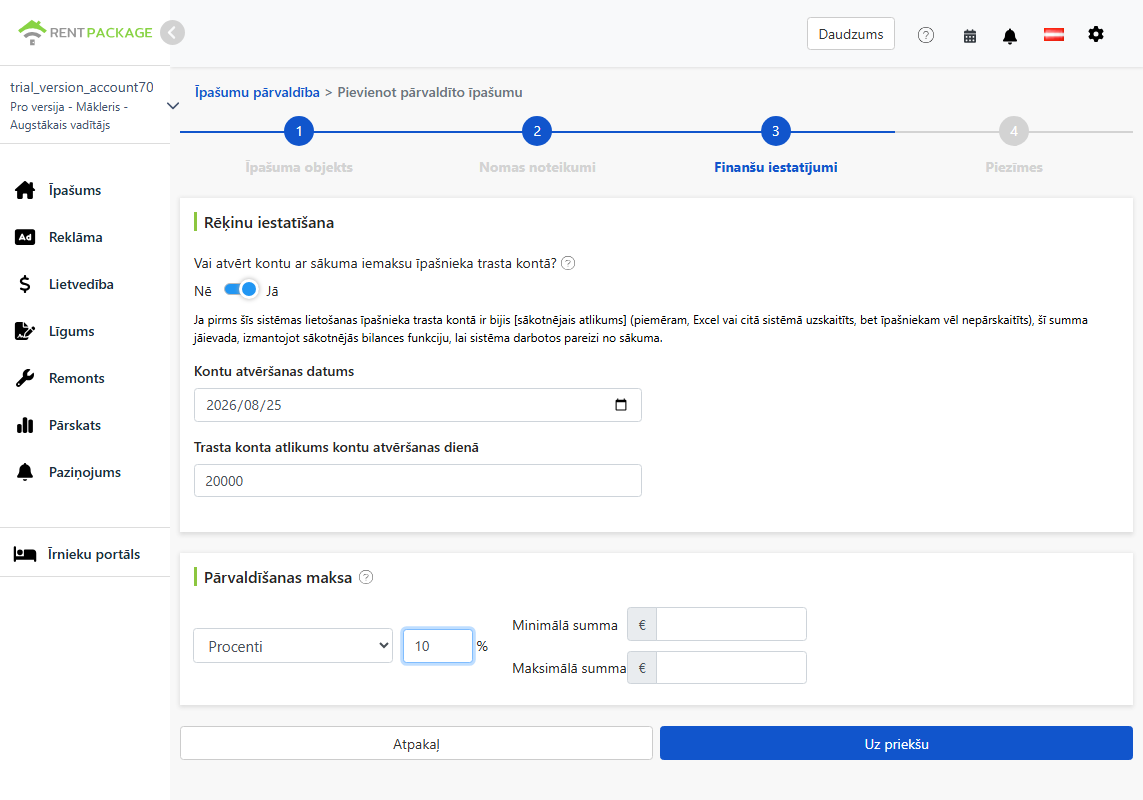
Task: Click the Atpakaļ button
Action: coord(416,744)
